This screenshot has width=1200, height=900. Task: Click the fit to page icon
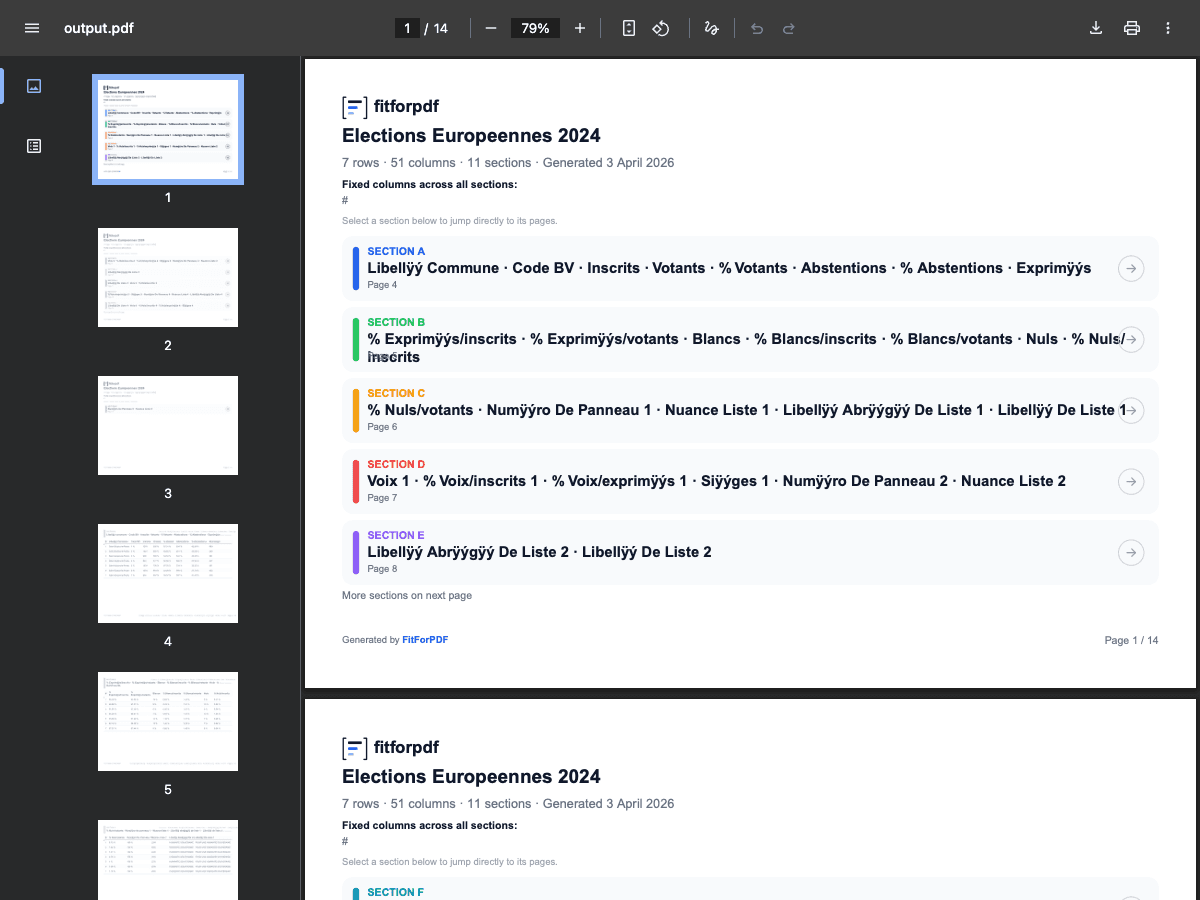coord(629,28)
